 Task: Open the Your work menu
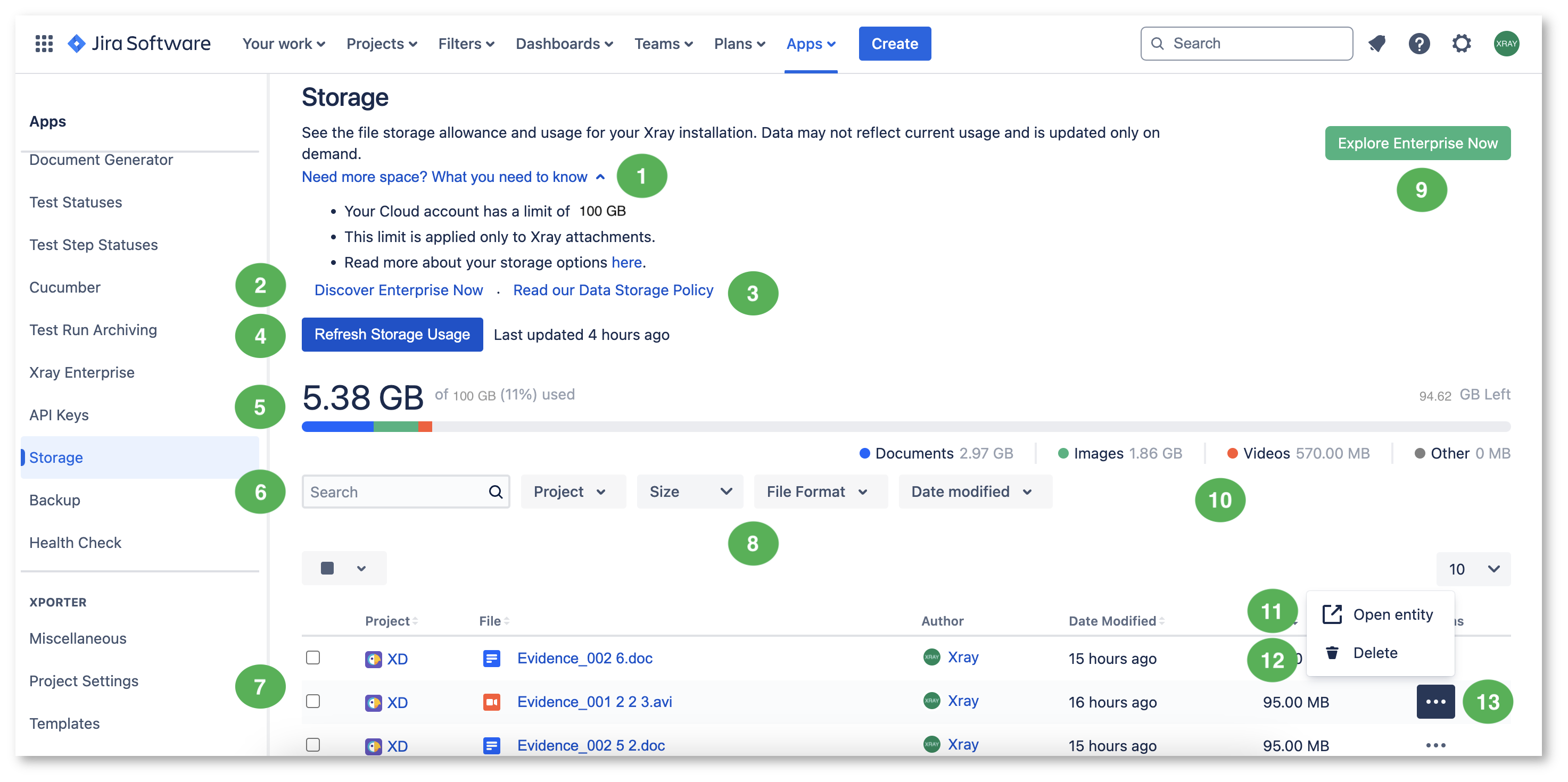click(284, 44)
